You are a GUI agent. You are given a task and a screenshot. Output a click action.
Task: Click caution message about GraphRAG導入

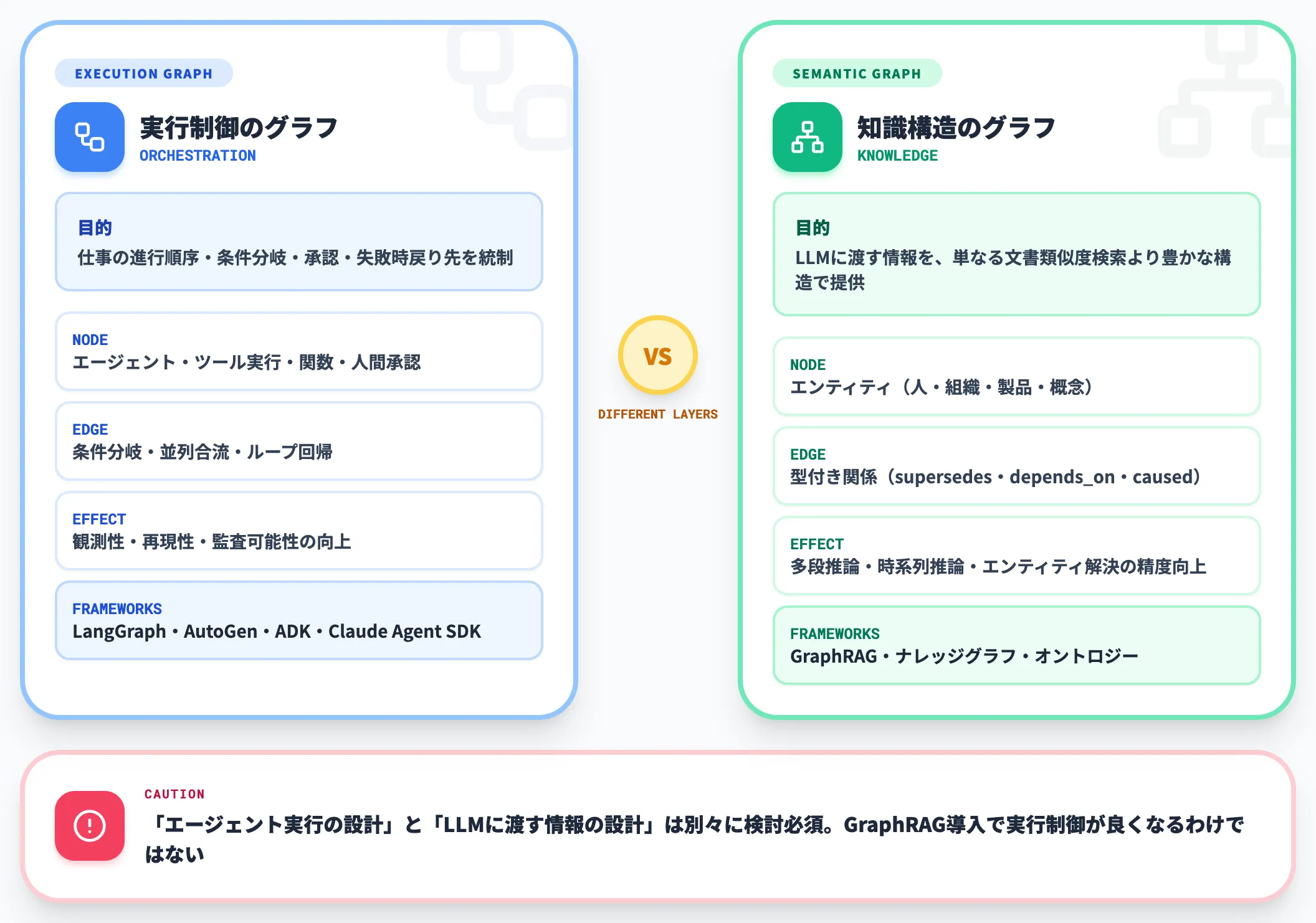point(694,839)
